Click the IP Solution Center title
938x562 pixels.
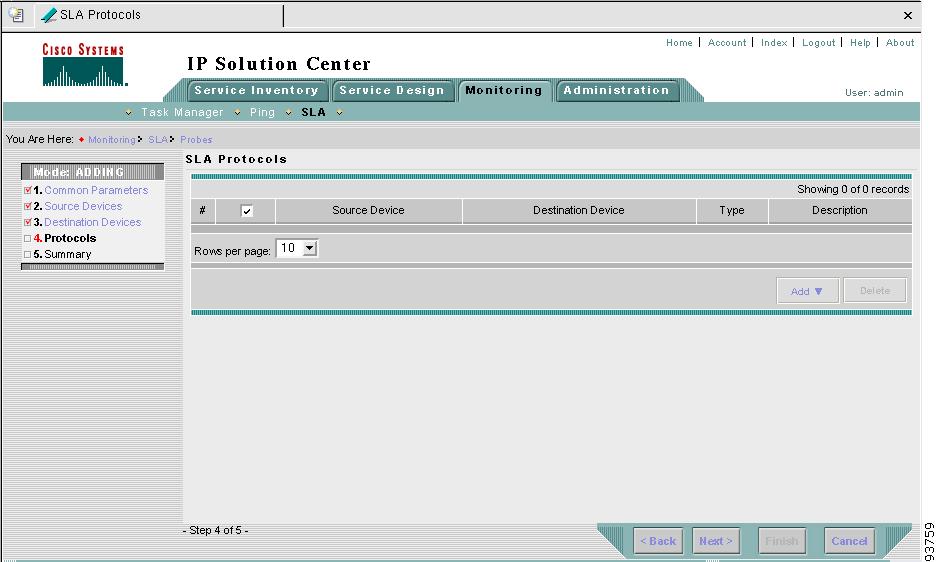pos(279,63)
